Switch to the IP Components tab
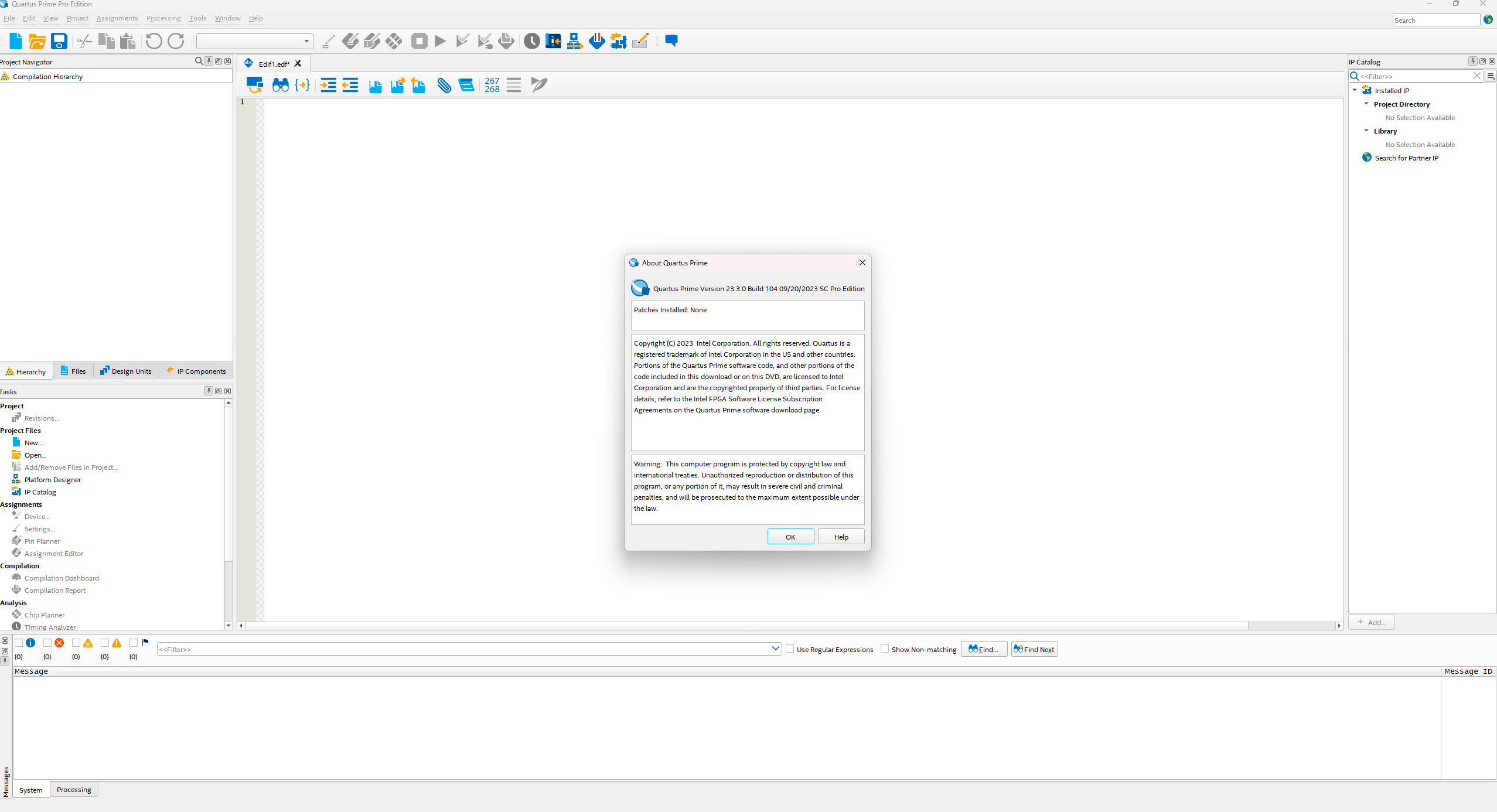 [x=196, y=371]
